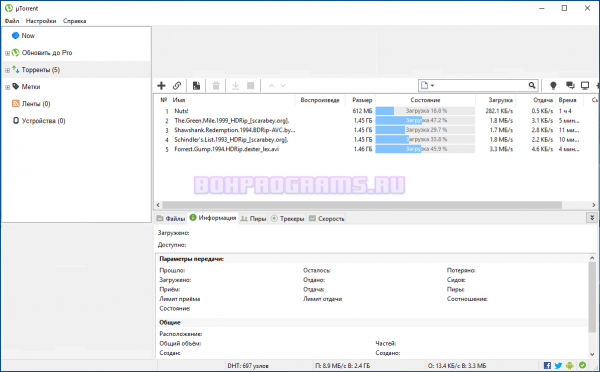Screen dimensions: 600x372
Task: Select Устройства (0) devices item
Action: coord(43,121)
